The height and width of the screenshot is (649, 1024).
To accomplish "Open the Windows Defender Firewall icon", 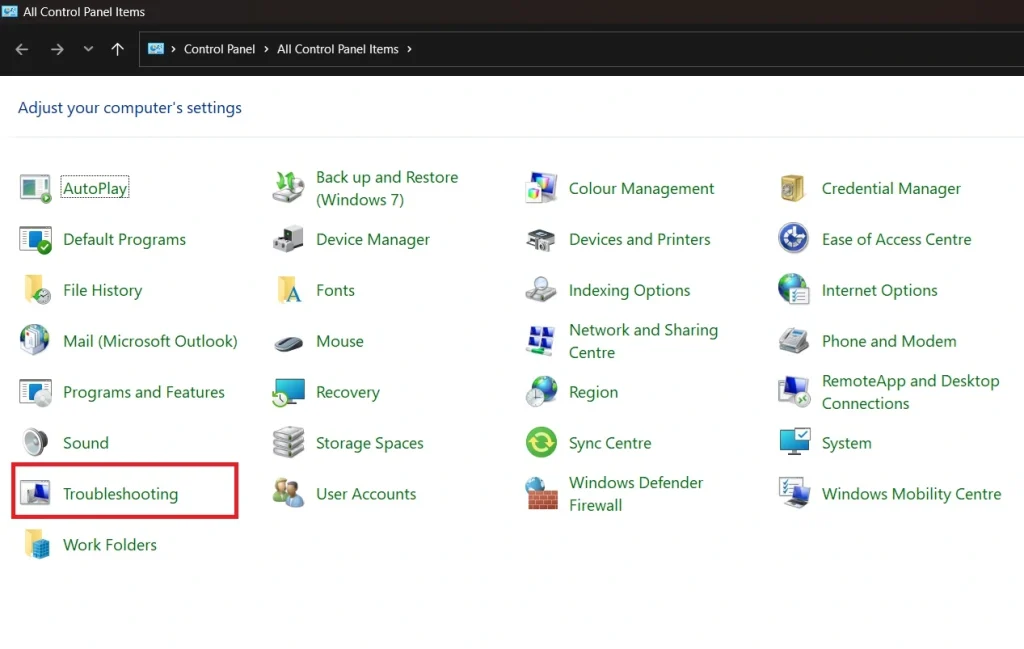I will pos(541,494).
